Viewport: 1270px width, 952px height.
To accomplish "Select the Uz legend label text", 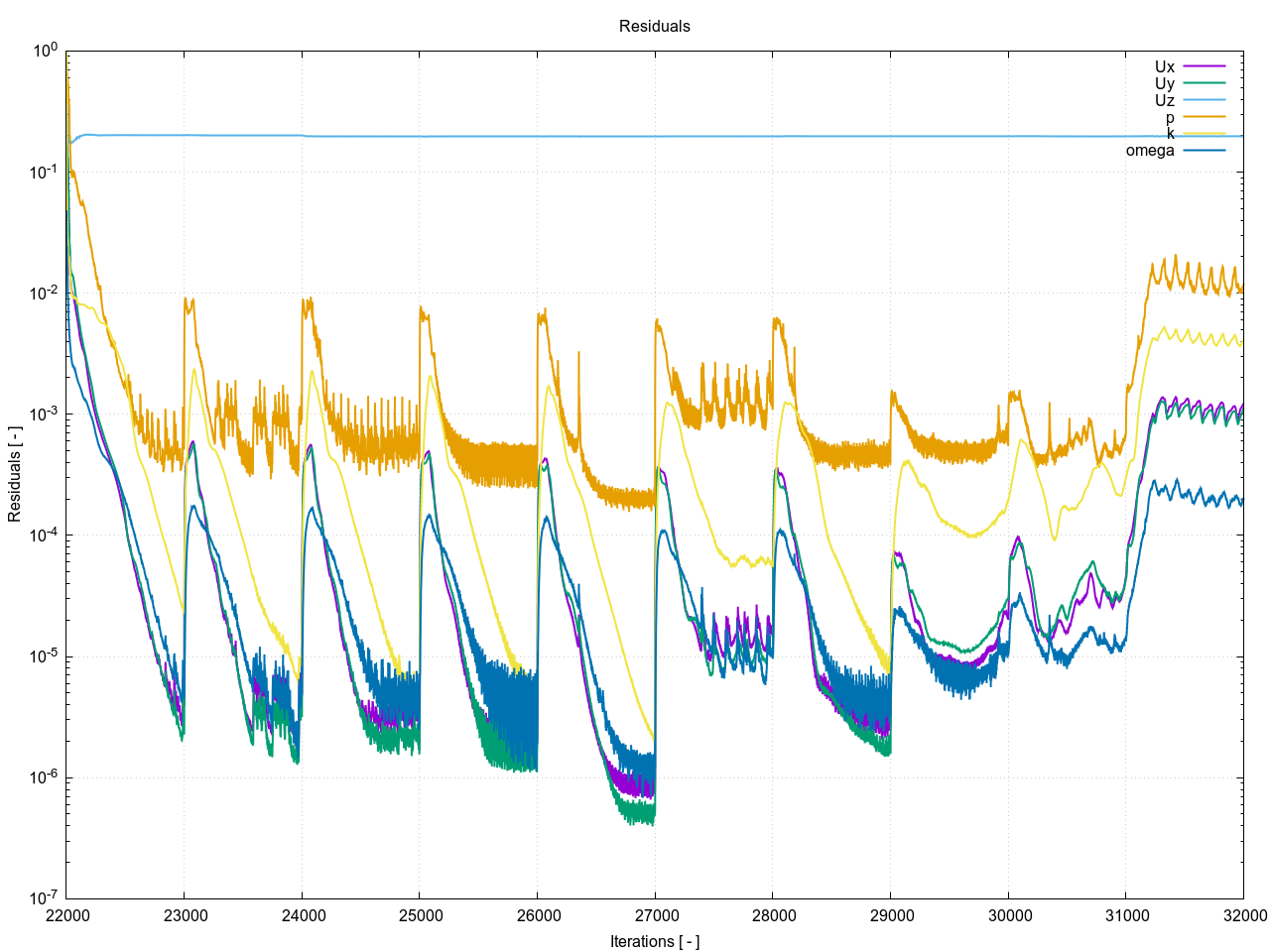I will (x=1164, y=101).
